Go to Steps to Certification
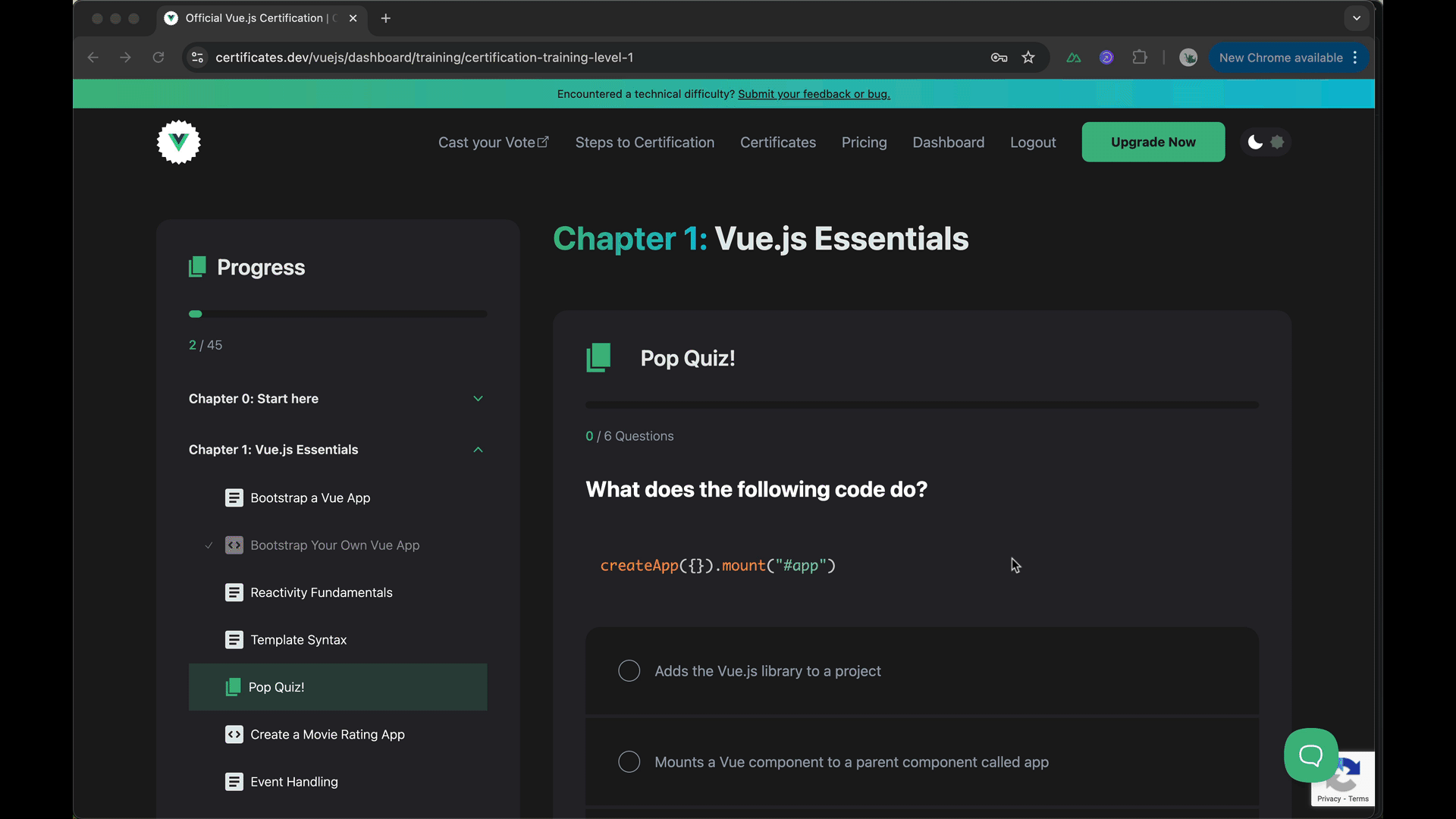 tap(645, 143)
